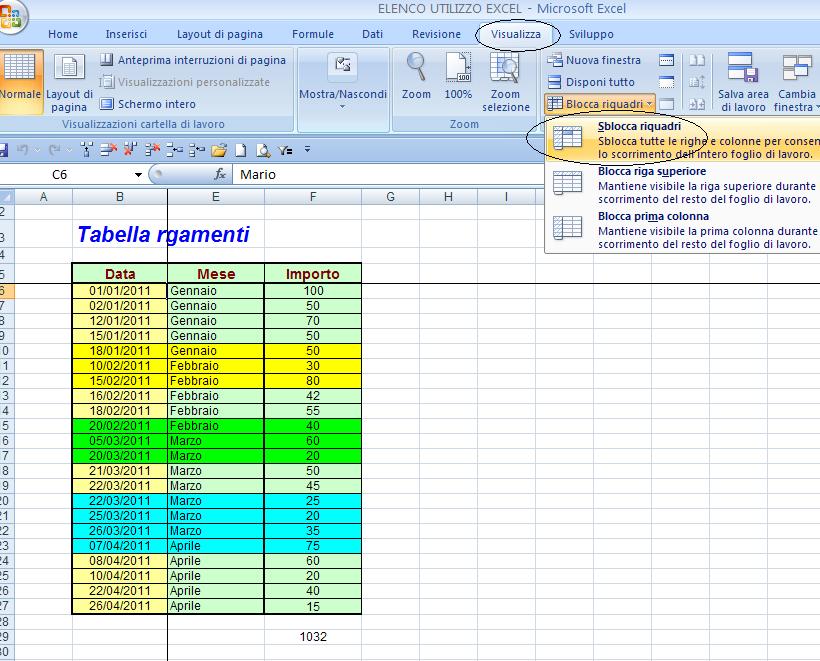
Task: Select the Zoom tool in the Zoom group
Action: 416,80
